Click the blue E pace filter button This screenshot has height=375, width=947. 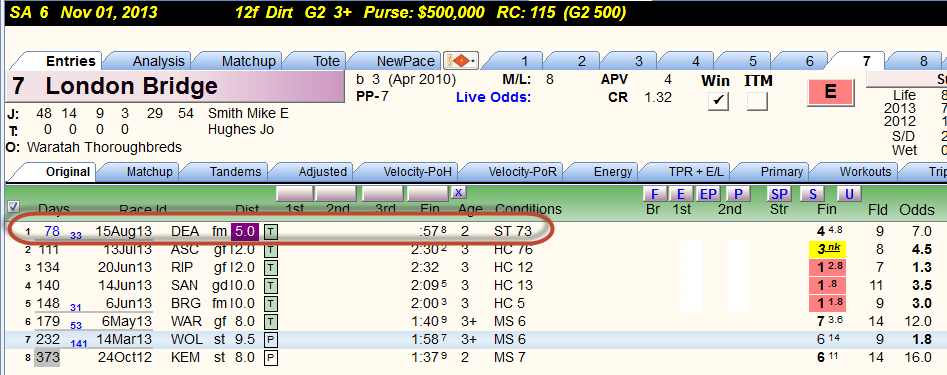(681, 194)
